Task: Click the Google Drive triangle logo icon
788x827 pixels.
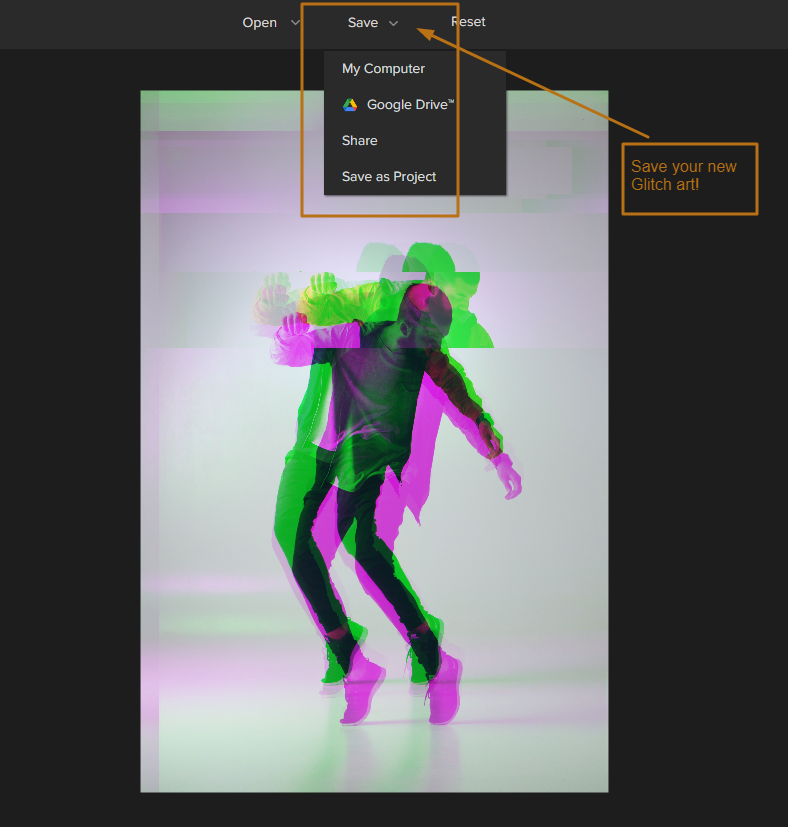Action: tap(350, 105)
